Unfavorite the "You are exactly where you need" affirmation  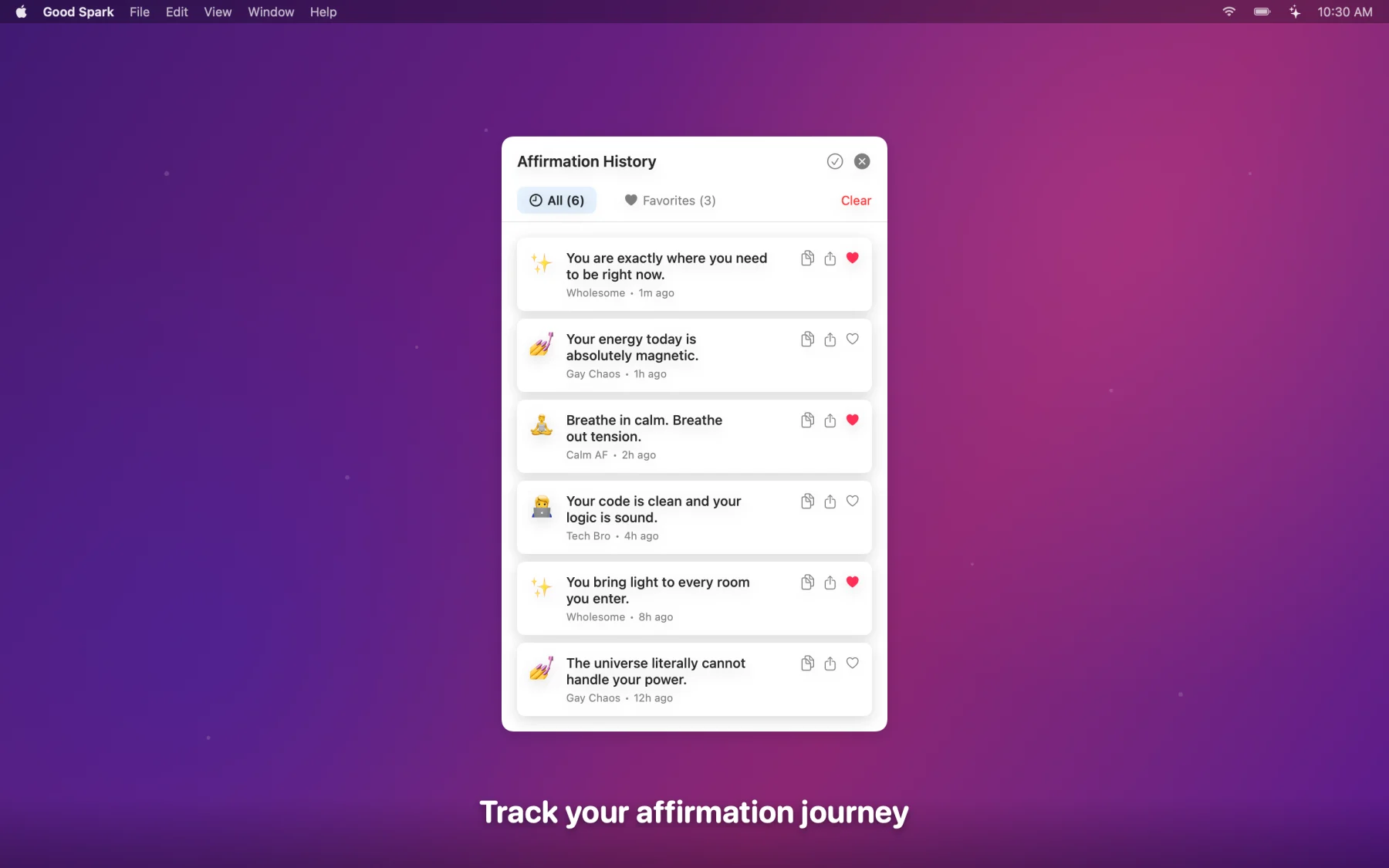(x=853, y=258)
